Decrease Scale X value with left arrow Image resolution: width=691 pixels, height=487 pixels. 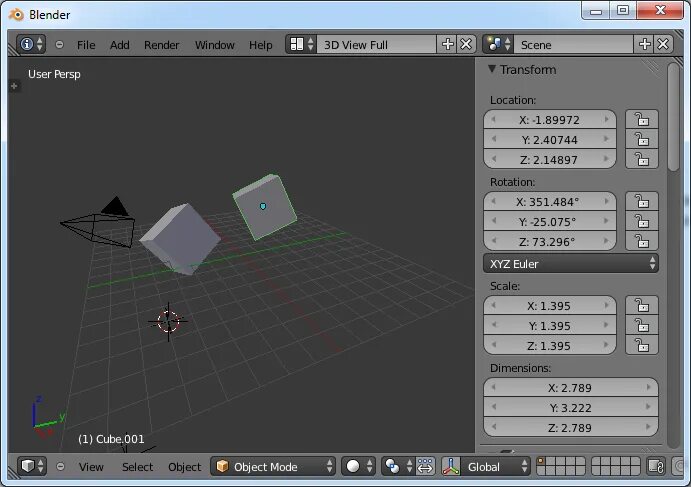494,305
